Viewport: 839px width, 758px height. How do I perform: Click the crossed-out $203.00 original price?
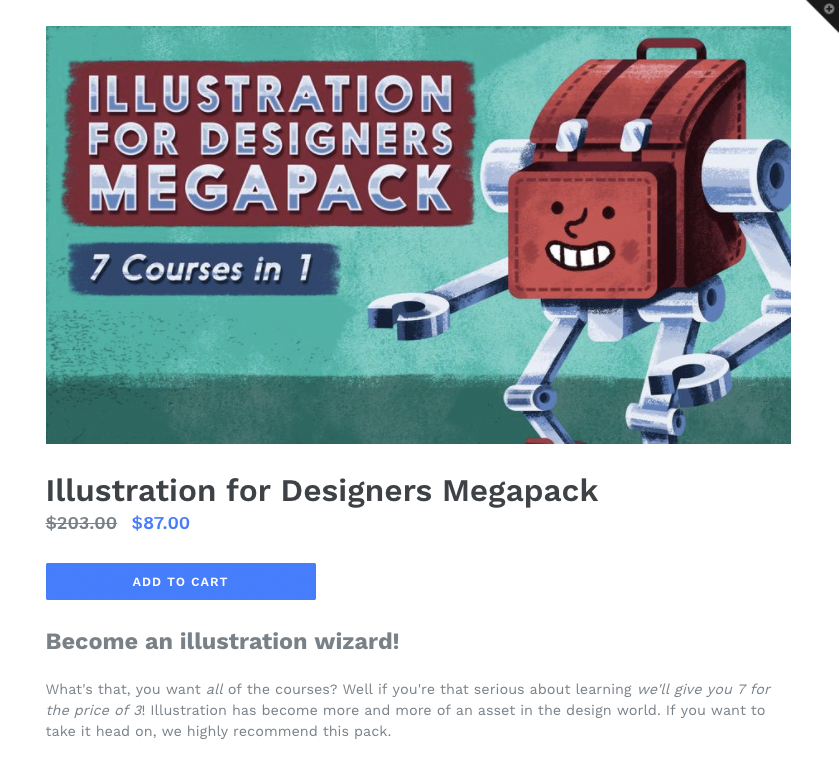point(81,523)
